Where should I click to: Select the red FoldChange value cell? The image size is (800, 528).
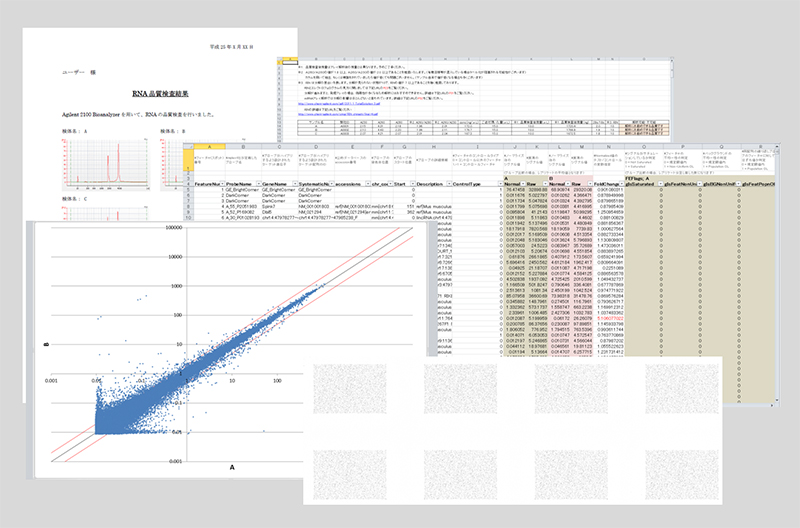[609, 318]
